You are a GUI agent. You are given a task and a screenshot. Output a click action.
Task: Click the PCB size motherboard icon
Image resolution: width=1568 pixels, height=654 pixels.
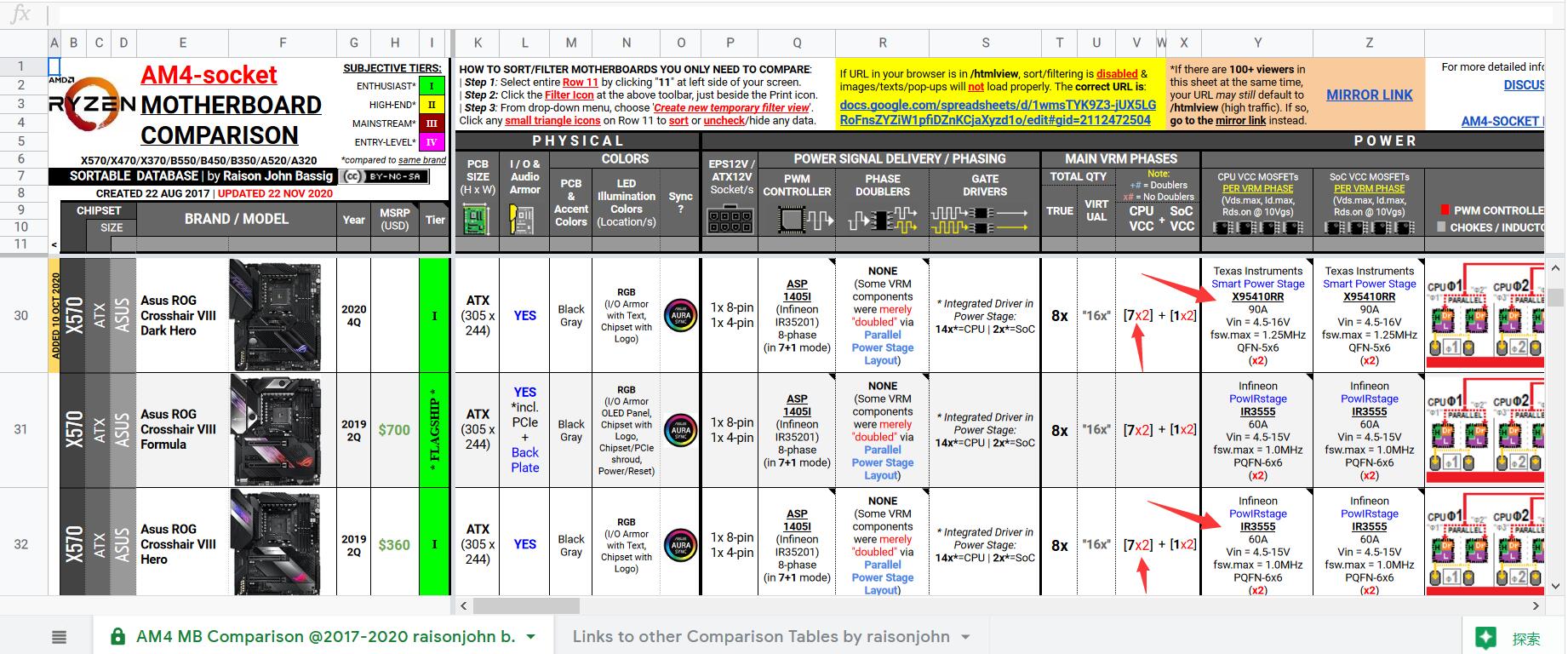pyautogui.click(x=477, y=221)
